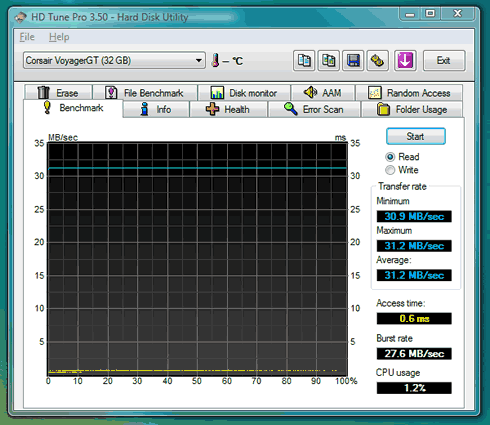
Task: Switch to the Health tab
Action: pos(228,109)
